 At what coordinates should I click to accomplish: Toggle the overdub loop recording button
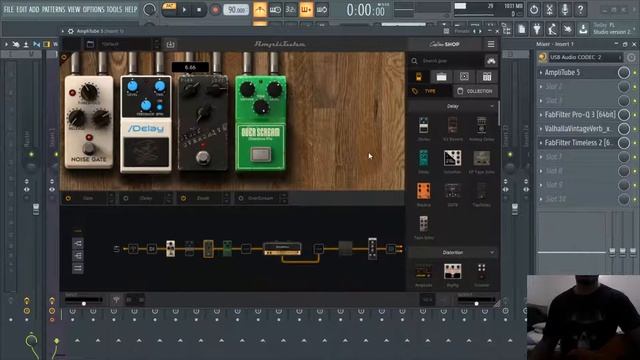pyautogui.click(x=306, y=9)
